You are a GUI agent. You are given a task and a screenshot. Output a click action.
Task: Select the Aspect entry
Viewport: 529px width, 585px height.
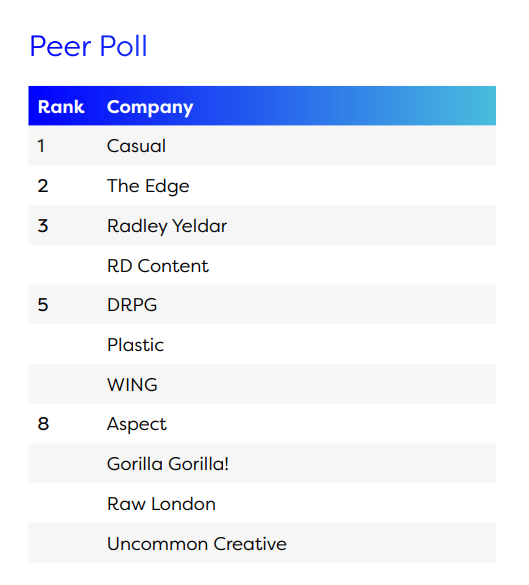pos(137,425)
